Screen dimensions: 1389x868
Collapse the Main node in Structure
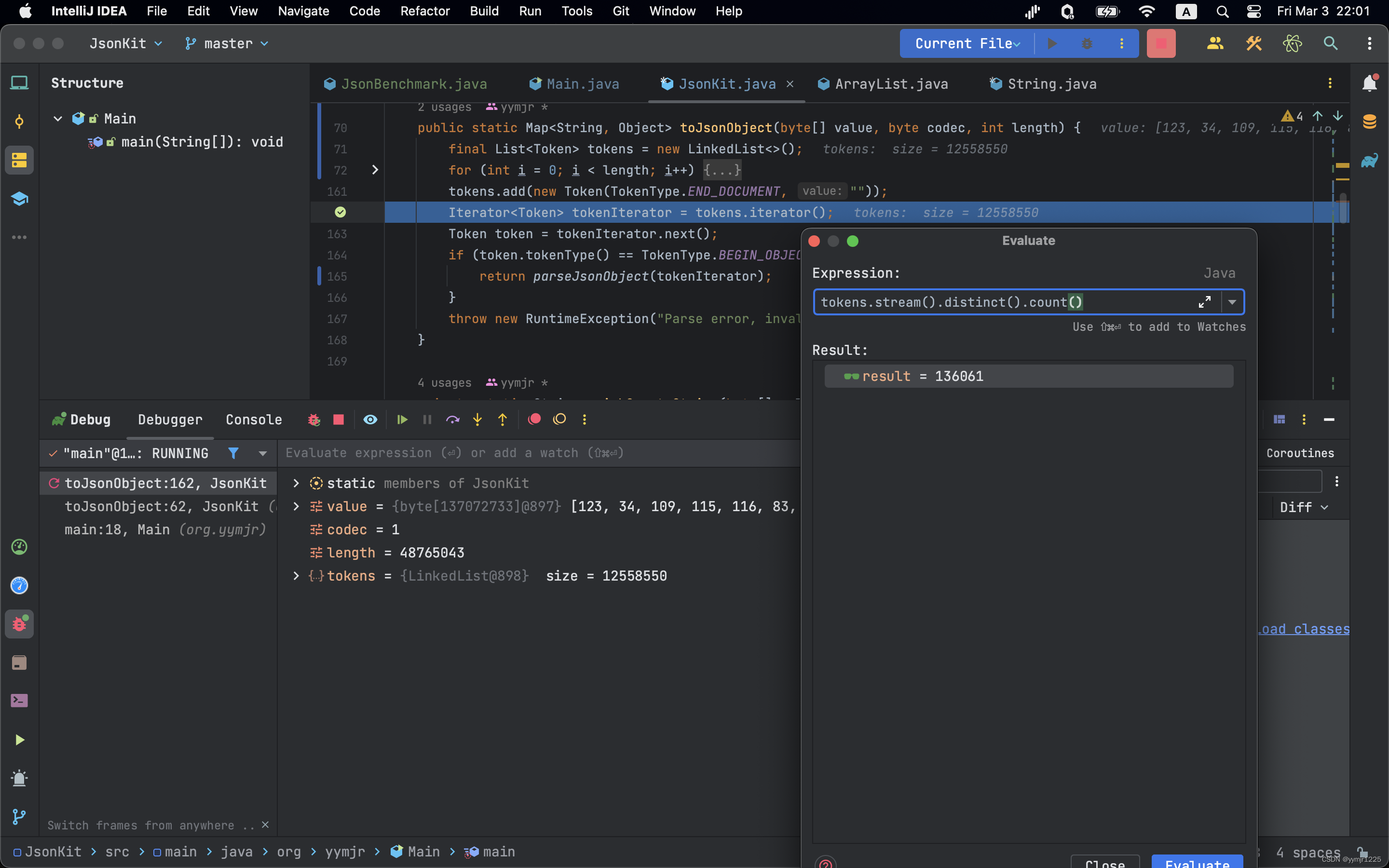pos(58,119)
